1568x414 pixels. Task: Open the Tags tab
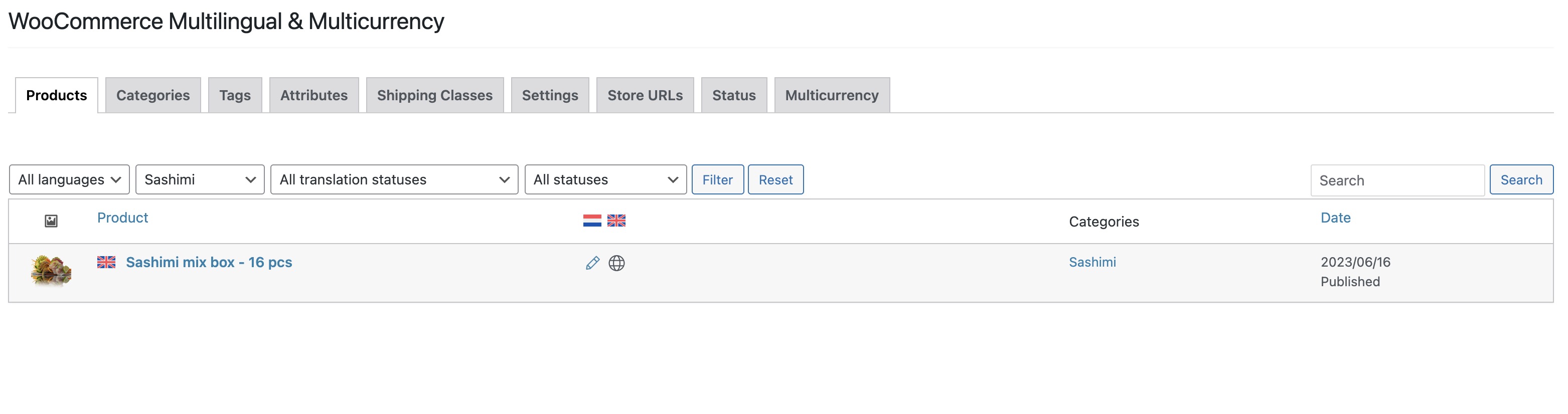point(235,95)
